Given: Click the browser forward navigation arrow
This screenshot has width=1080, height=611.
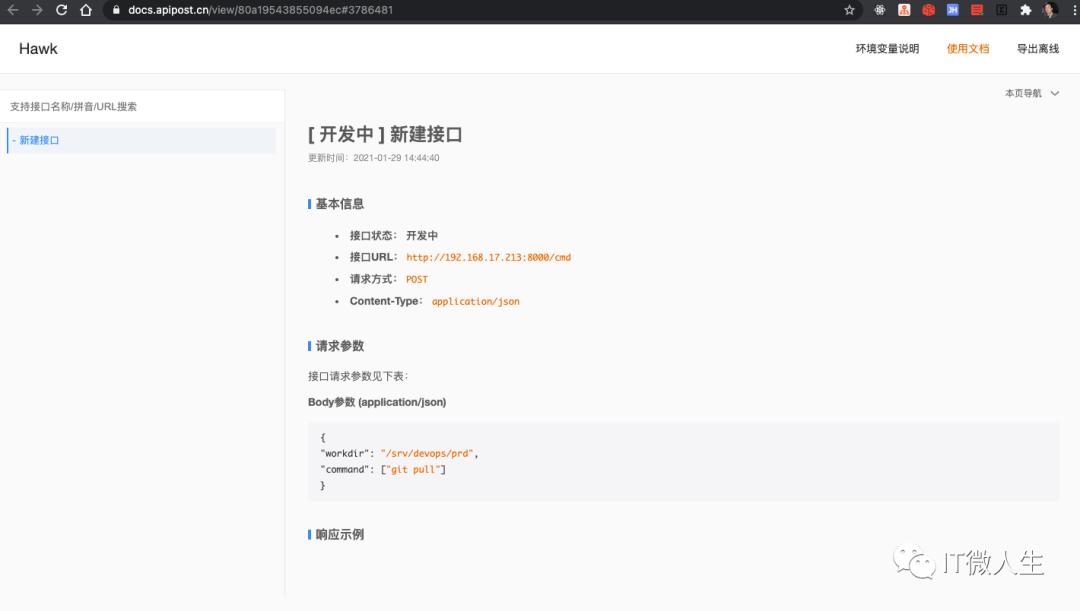Looking at the screenshot, I should point(38,11).
